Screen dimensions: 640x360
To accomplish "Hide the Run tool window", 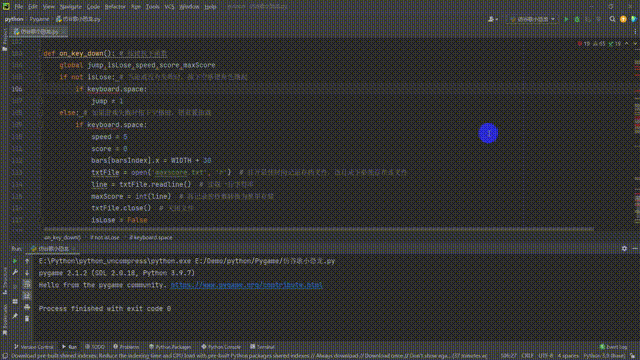I will 635,248.
